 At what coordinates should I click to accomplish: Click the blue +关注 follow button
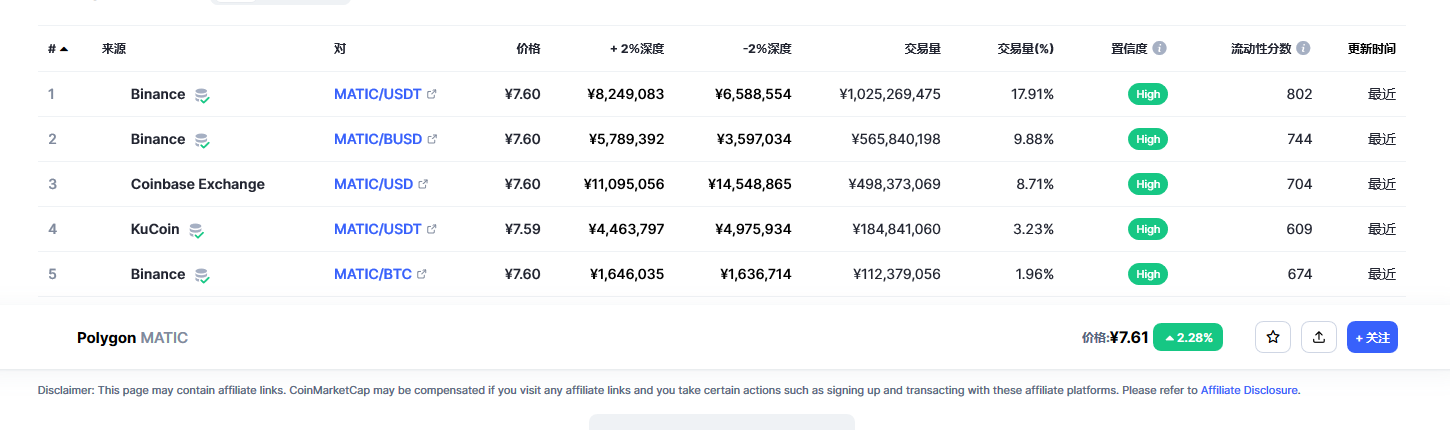(x=1372, y=337)
